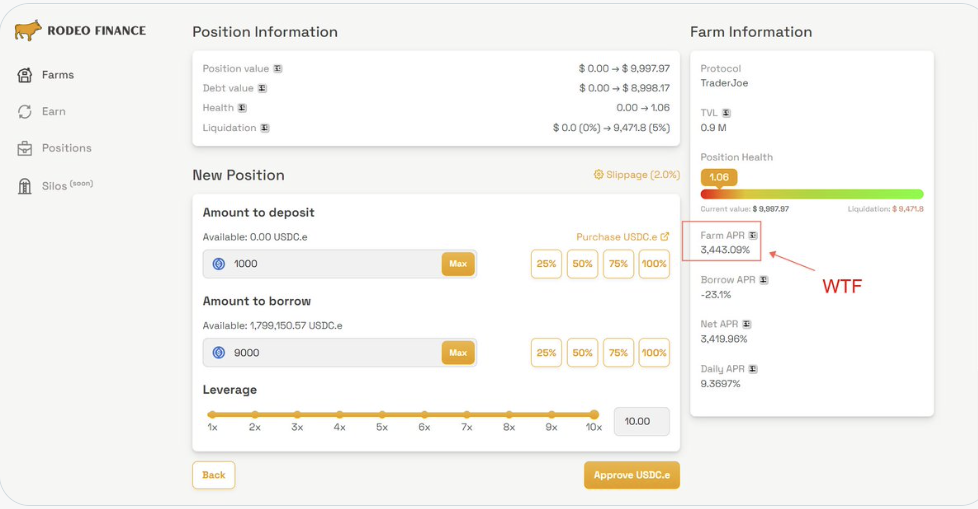978x509 pixels.
Task: Click the Approve USDC.e button
Action: pyautogui.click(x=631, y=475)
